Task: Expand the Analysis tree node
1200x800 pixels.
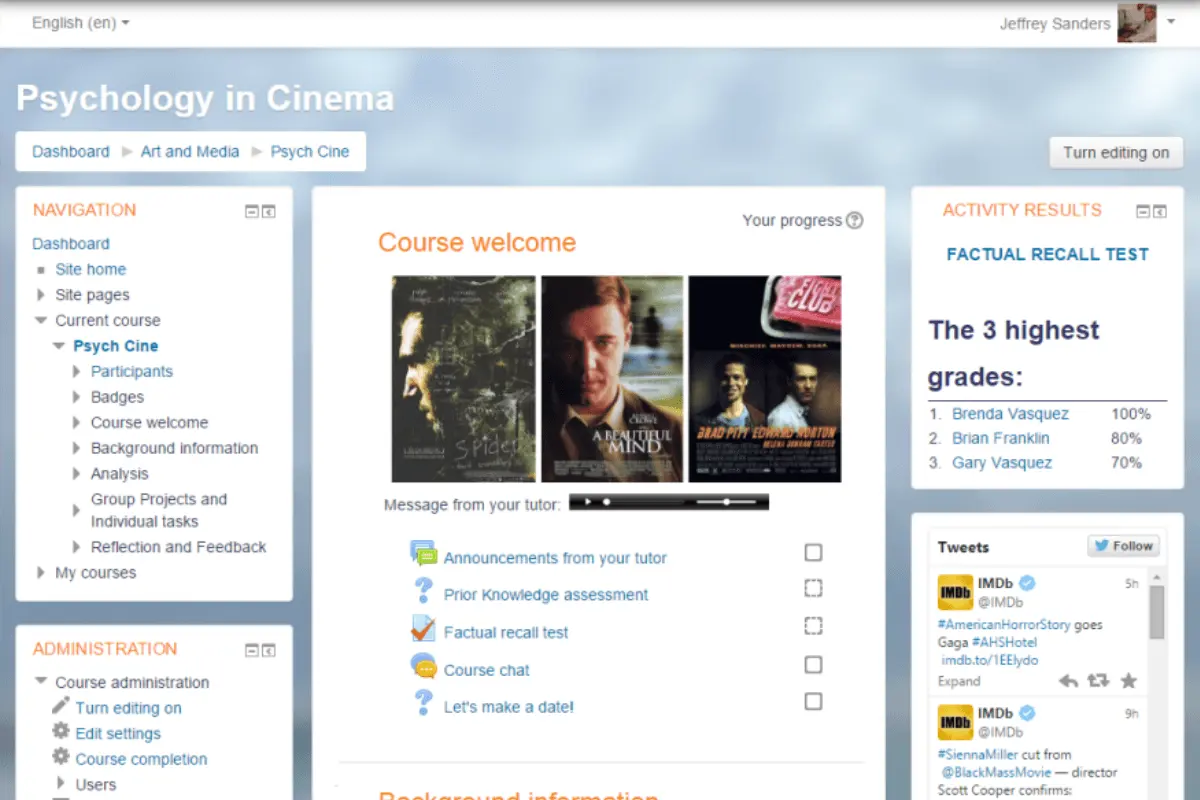Action: click(x=77, y=474)
